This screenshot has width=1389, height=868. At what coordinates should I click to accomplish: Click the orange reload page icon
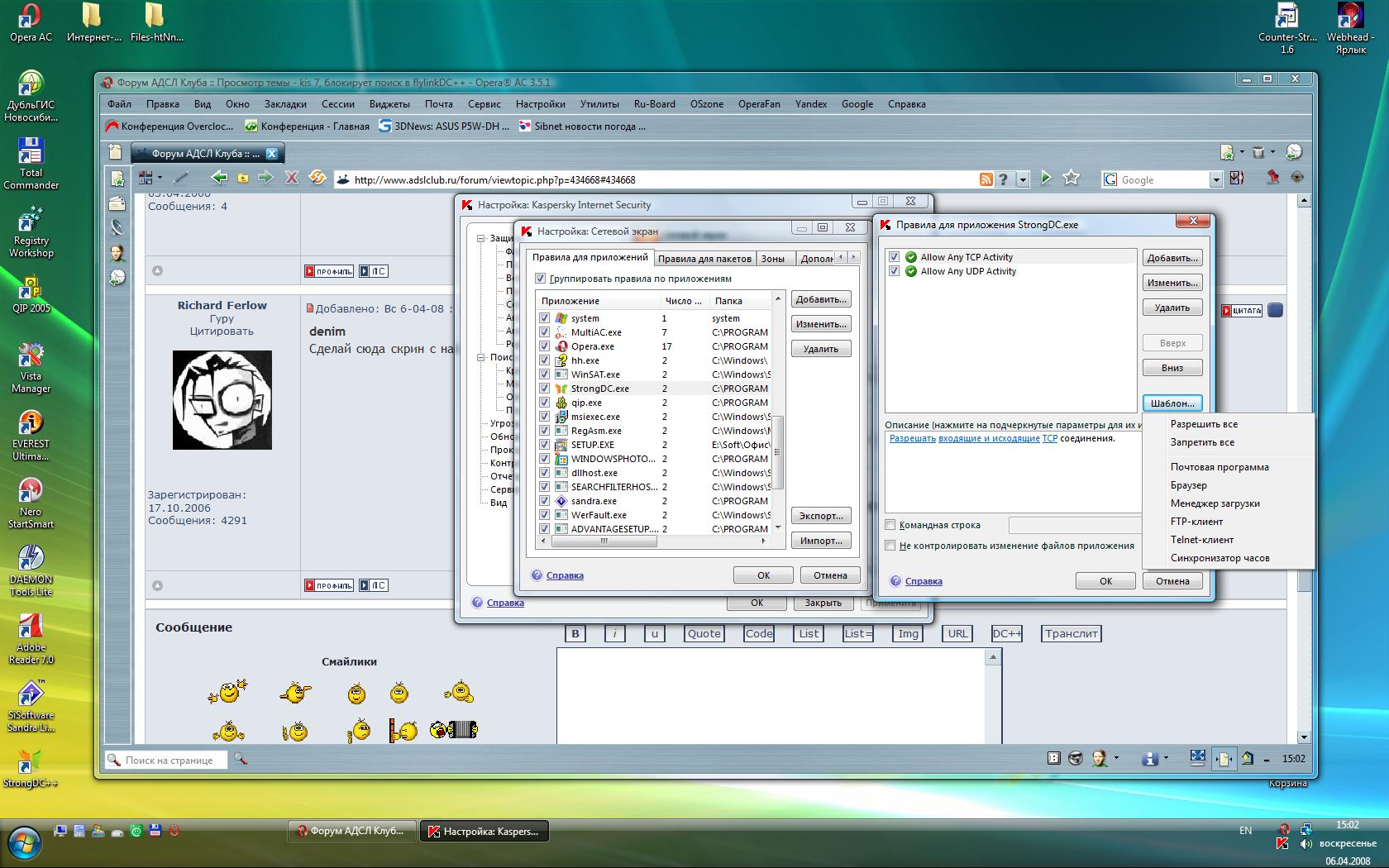(317, 177)
